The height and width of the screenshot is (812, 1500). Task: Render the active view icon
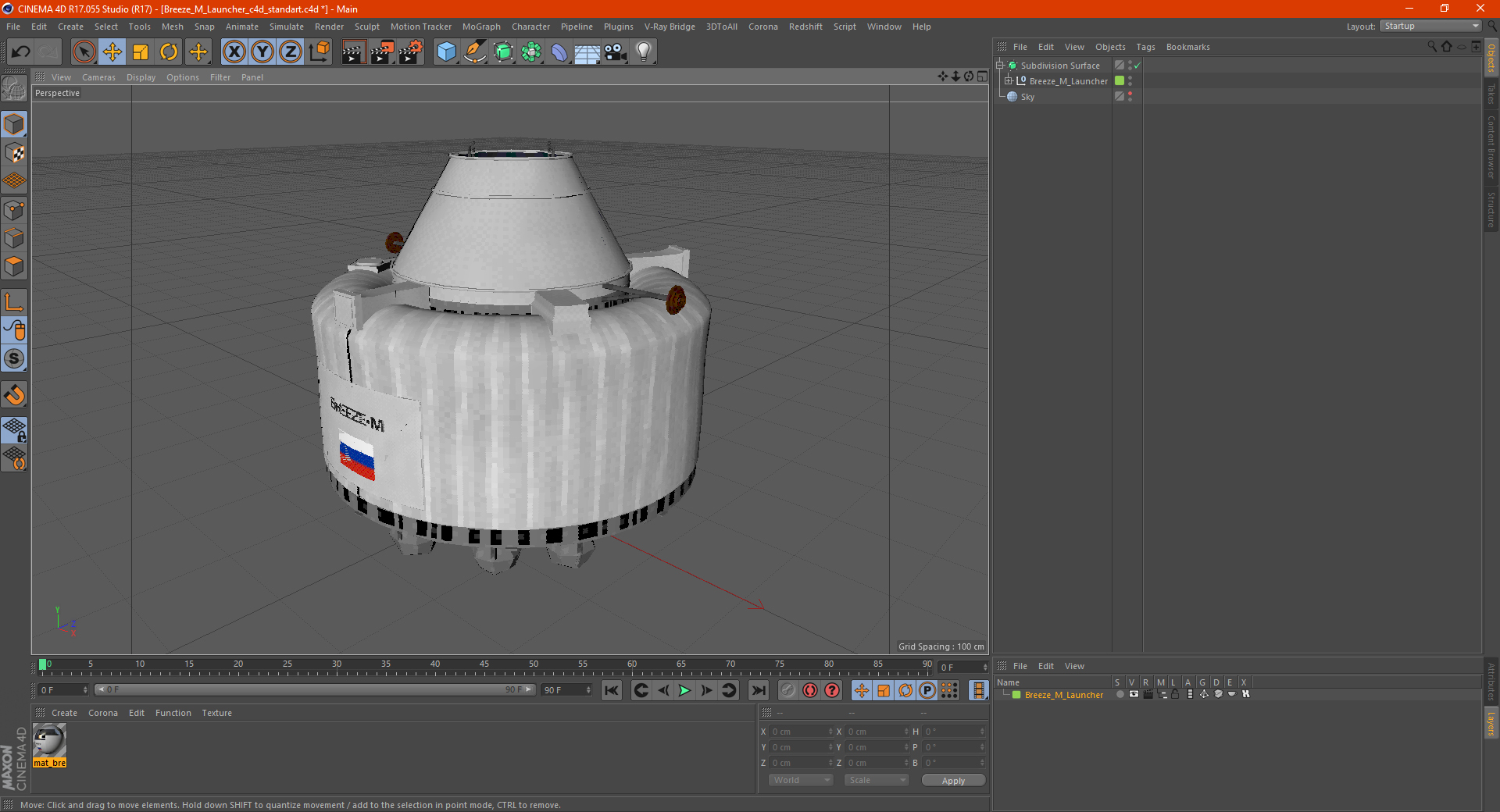point(353,52)
